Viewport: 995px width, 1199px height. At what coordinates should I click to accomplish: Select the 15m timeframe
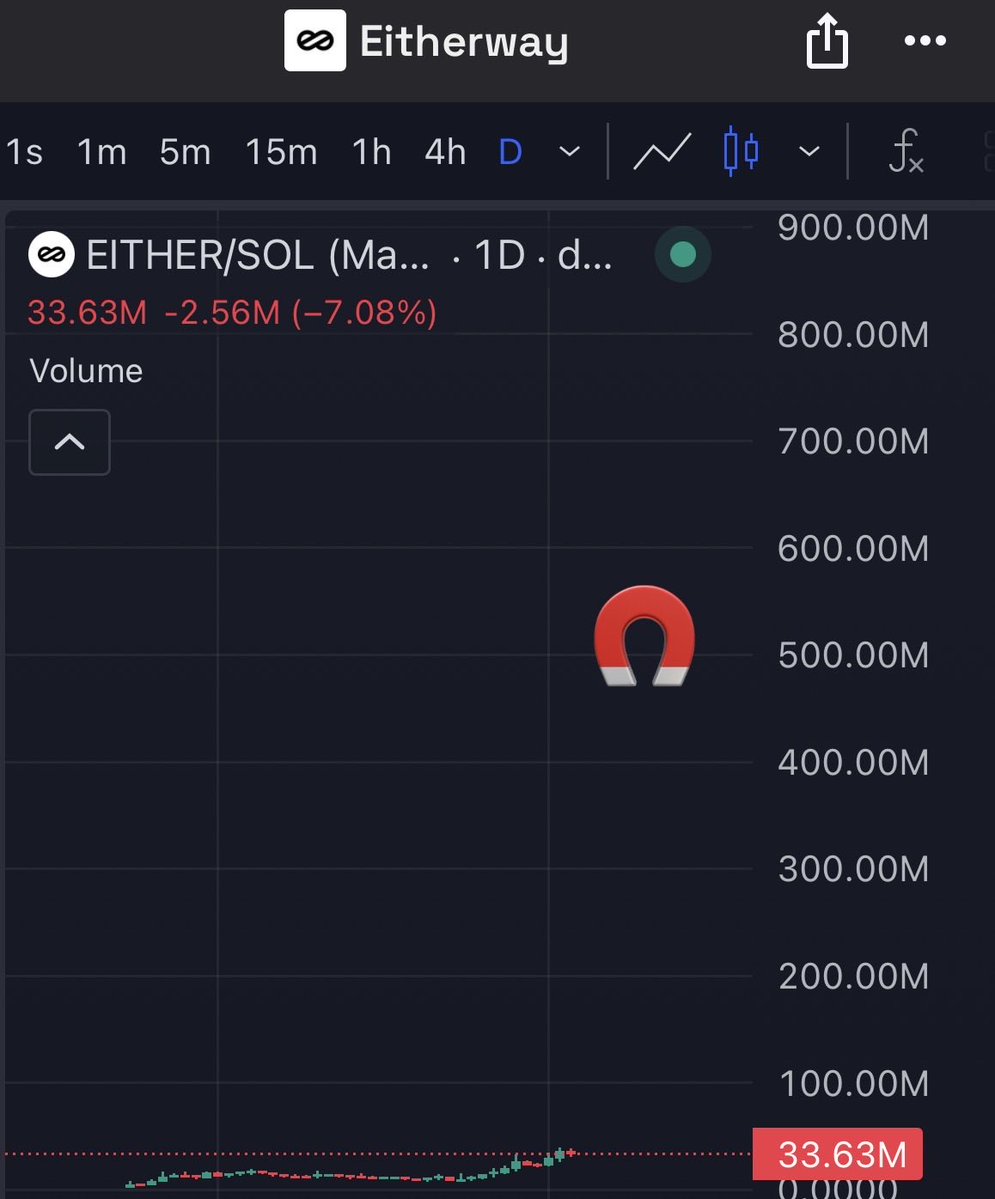pyautogui.click(x=281, y=151)
